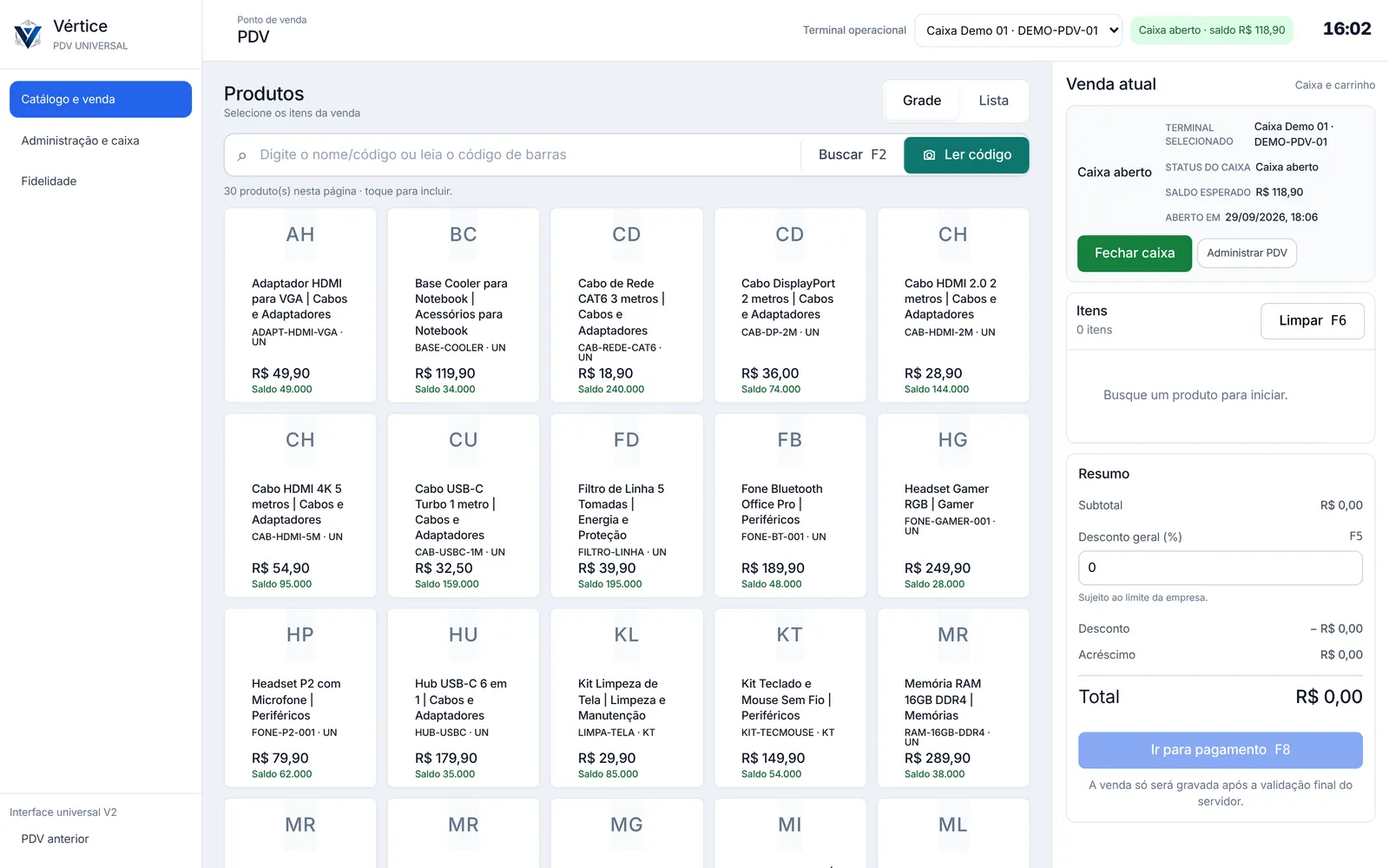Select Cabo de Rede CAT6 3 metros card
Image resolution: width=1389 pixels, height=868 pixels.
click(627, 305)
